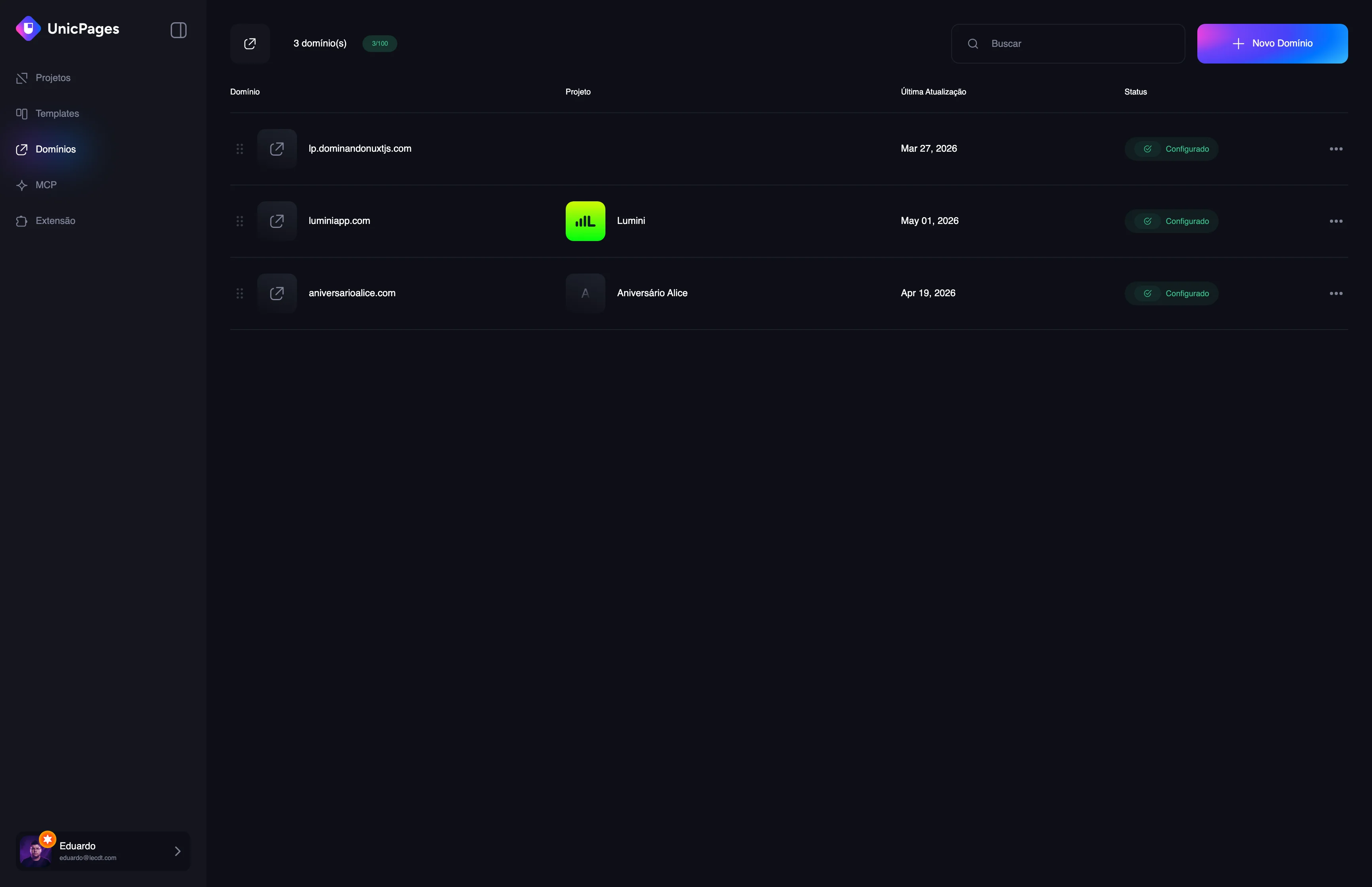Screen dimensions: 1372x887
Task: Click link icon of lp.dominandonuxtjs.com row
Action: pos(277,148)
